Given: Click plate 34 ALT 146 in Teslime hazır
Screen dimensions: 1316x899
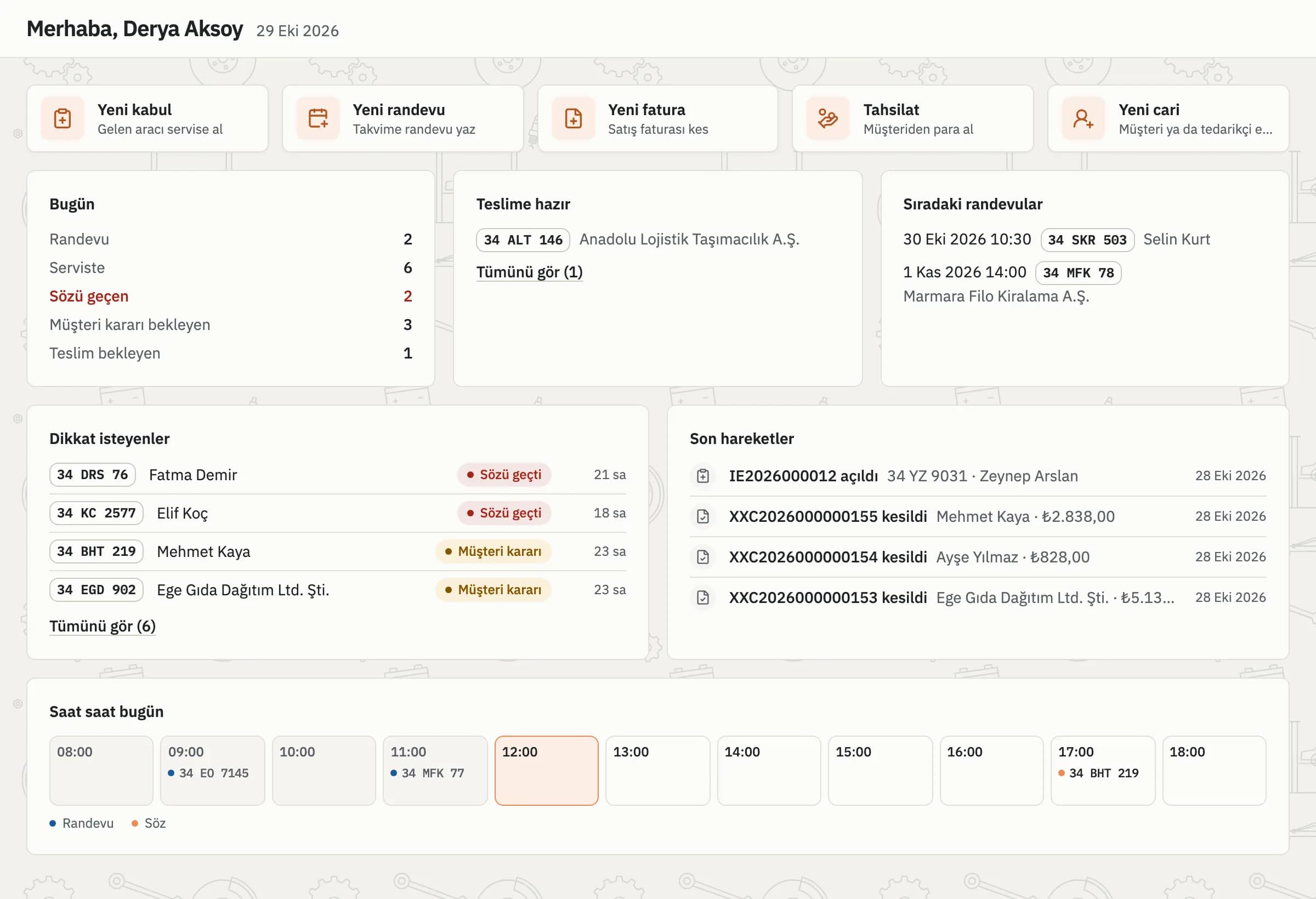Looking at the screenshot, I should click(523, 240).
